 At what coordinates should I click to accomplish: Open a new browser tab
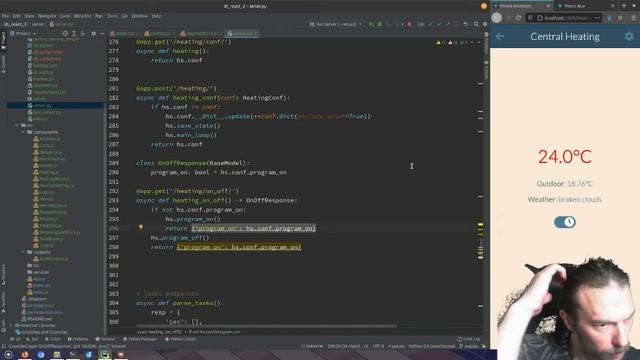(x=623, y=5)
